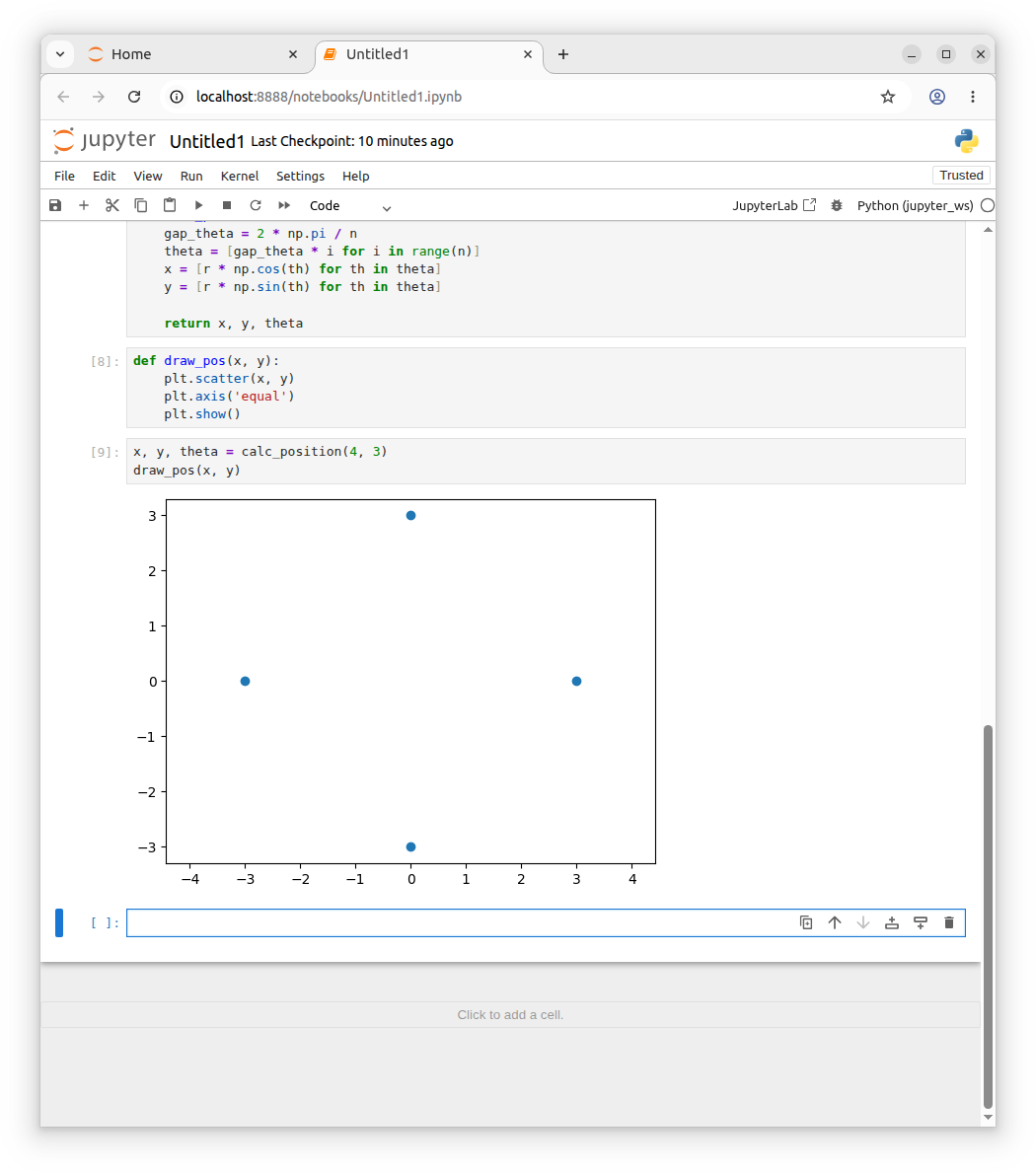The width and height of the screenshot is (1036, 1173).
Task: Bookmark this page with the star icon
Action: click(888, 97)
